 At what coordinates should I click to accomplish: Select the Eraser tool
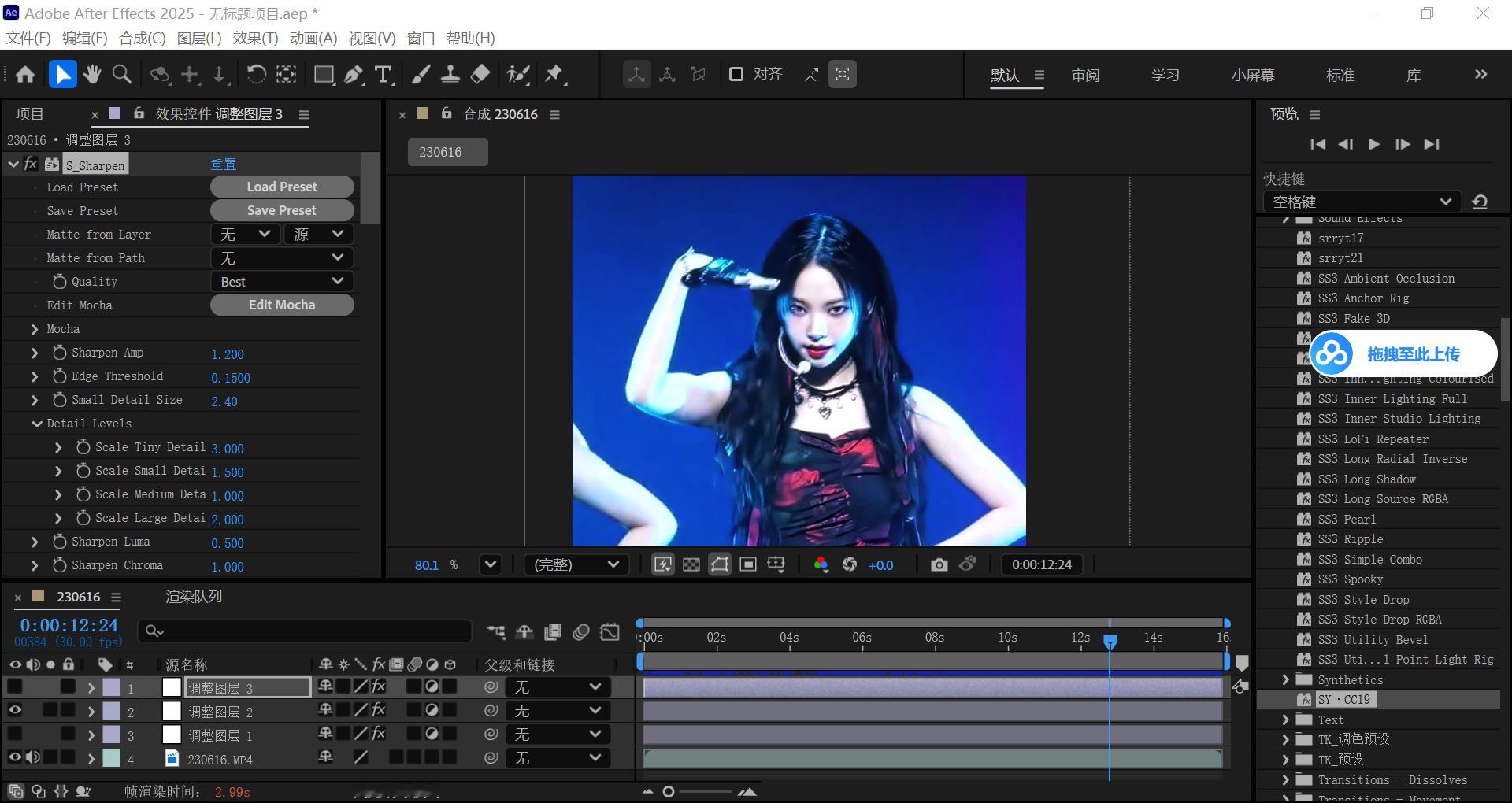(480, 75)
